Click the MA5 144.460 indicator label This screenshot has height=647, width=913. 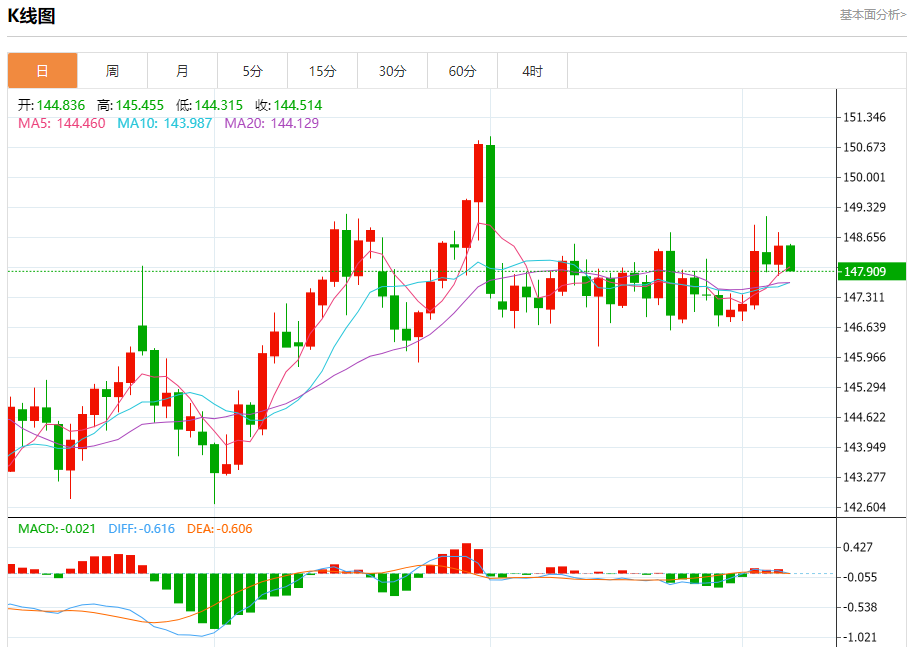[x=62, y=123]
